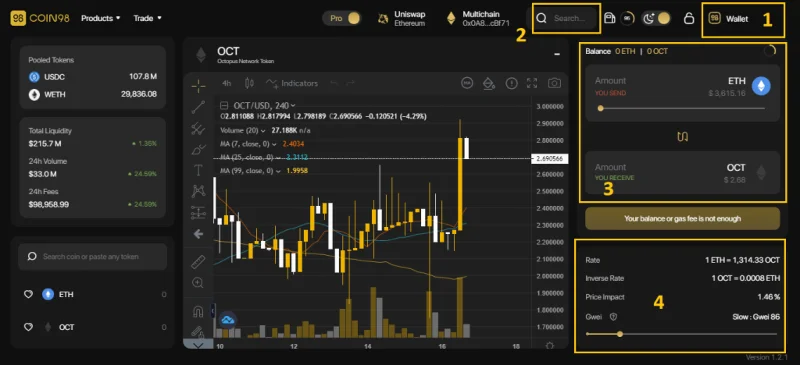Select the text annotation tool
The height and width of the screenshot is (365, 800).
[x=198, y=171]
